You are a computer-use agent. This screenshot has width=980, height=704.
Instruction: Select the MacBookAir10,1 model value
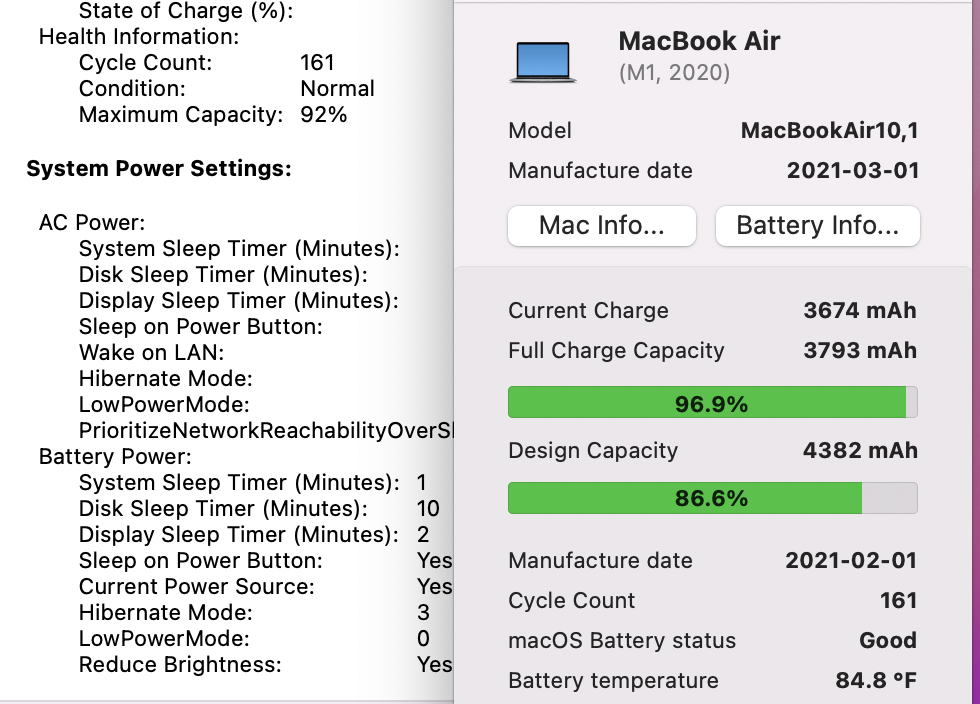831,130
